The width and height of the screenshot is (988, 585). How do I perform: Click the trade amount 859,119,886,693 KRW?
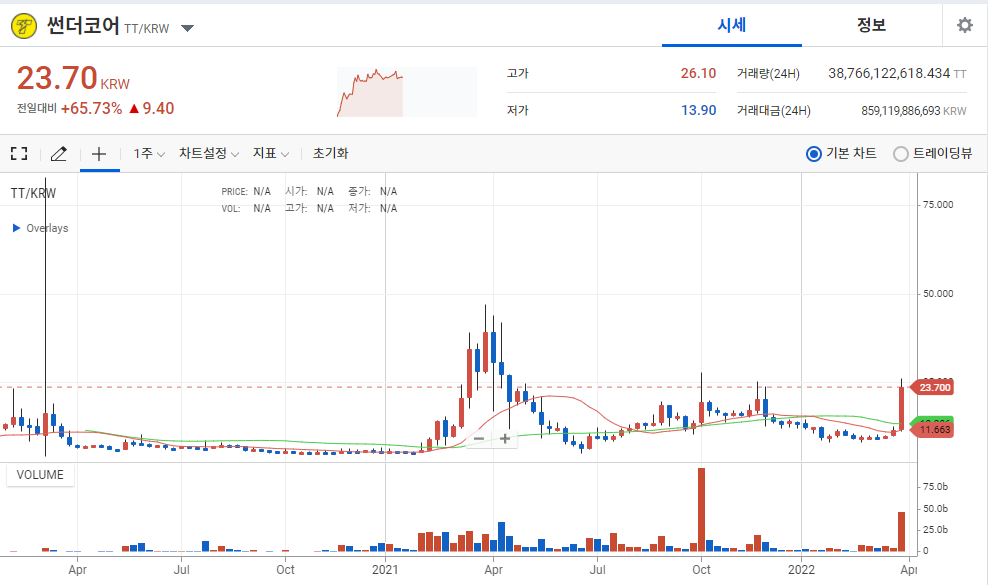point(914,111)
